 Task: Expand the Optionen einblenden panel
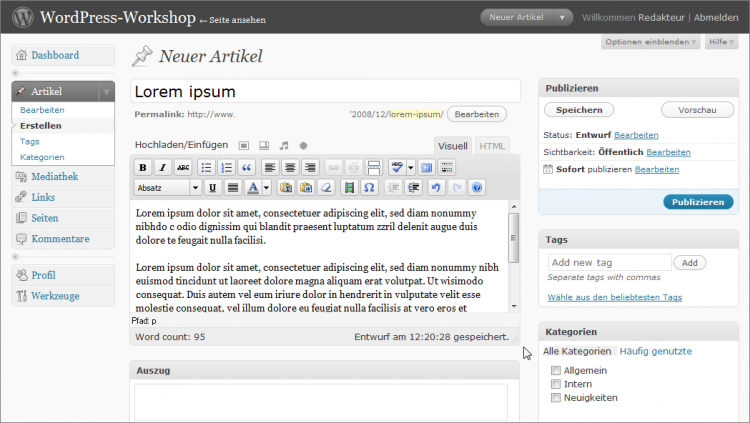651,42
